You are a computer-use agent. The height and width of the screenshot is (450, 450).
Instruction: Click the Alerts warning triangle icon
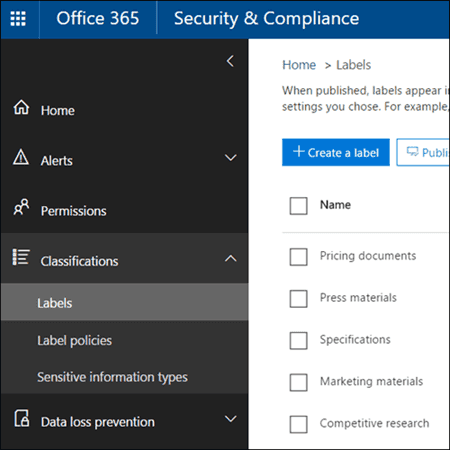tap(21, 157)
